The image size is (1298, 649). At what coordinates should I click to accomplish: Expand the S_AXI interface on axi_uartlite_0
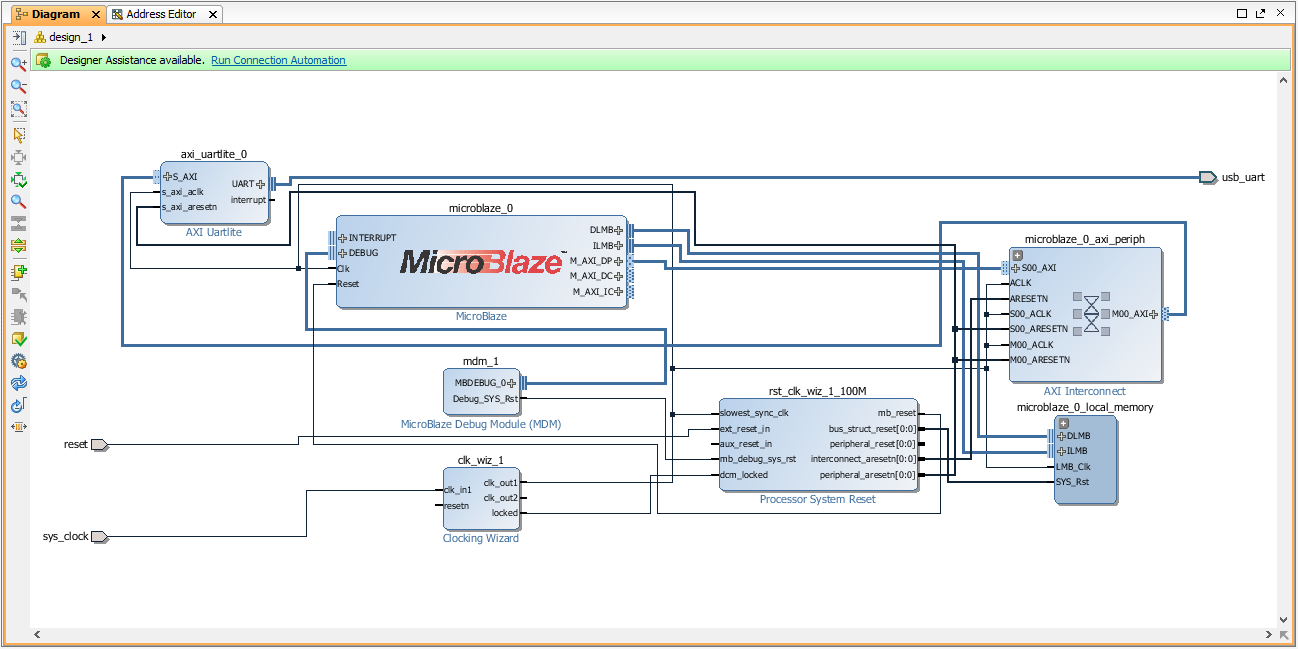(168, 176)
